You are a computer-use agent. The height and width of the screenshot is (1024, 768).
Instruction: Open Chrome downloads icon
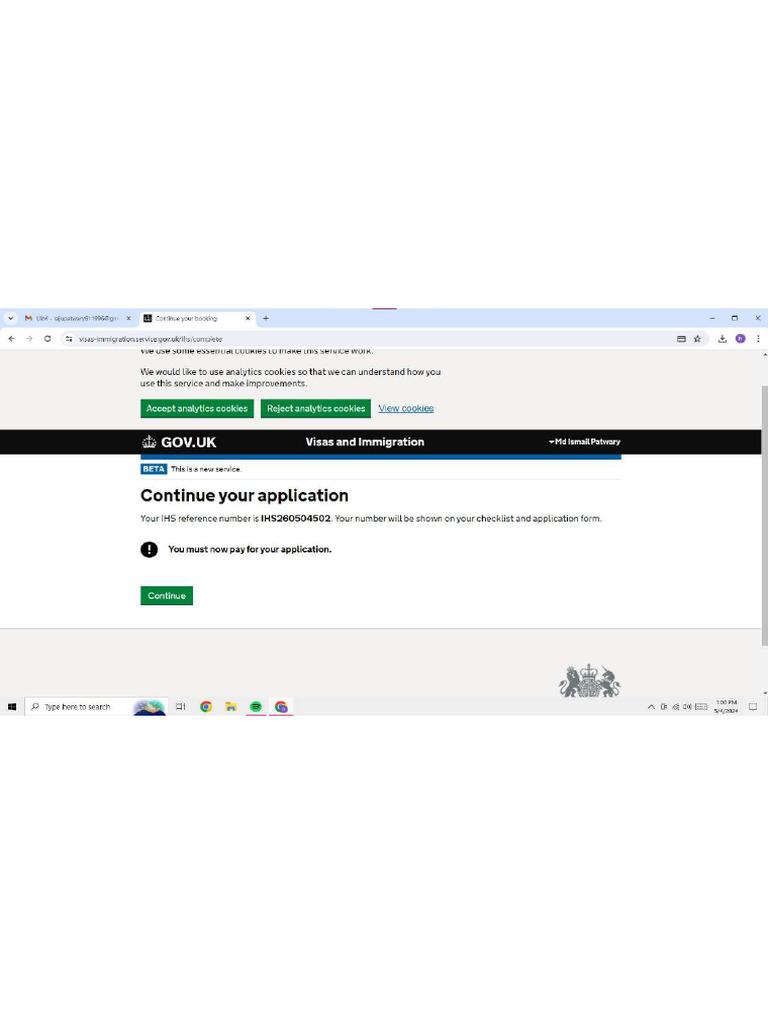click(x=722, y=339)
